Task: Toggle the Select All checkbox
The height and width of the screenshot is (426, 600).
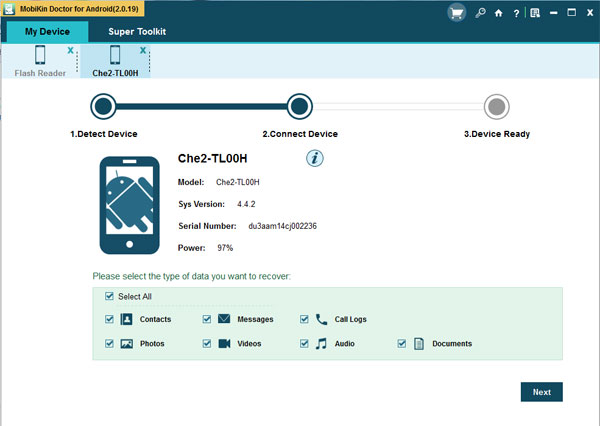Action: (109, 296)
